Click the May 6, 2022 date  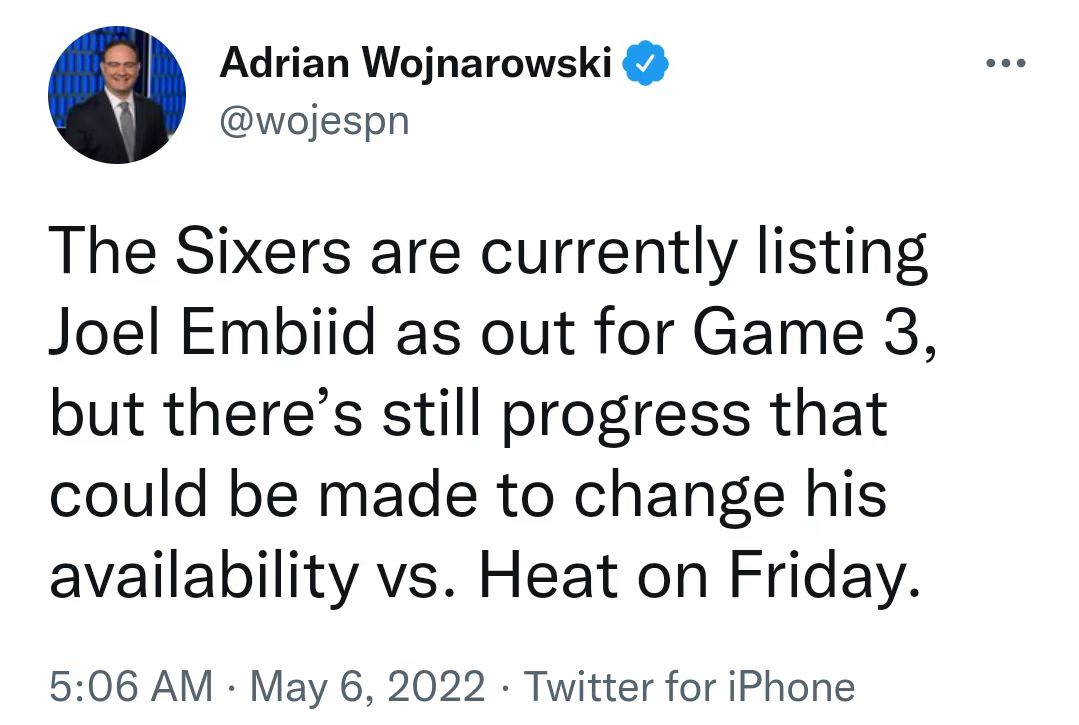368,687
